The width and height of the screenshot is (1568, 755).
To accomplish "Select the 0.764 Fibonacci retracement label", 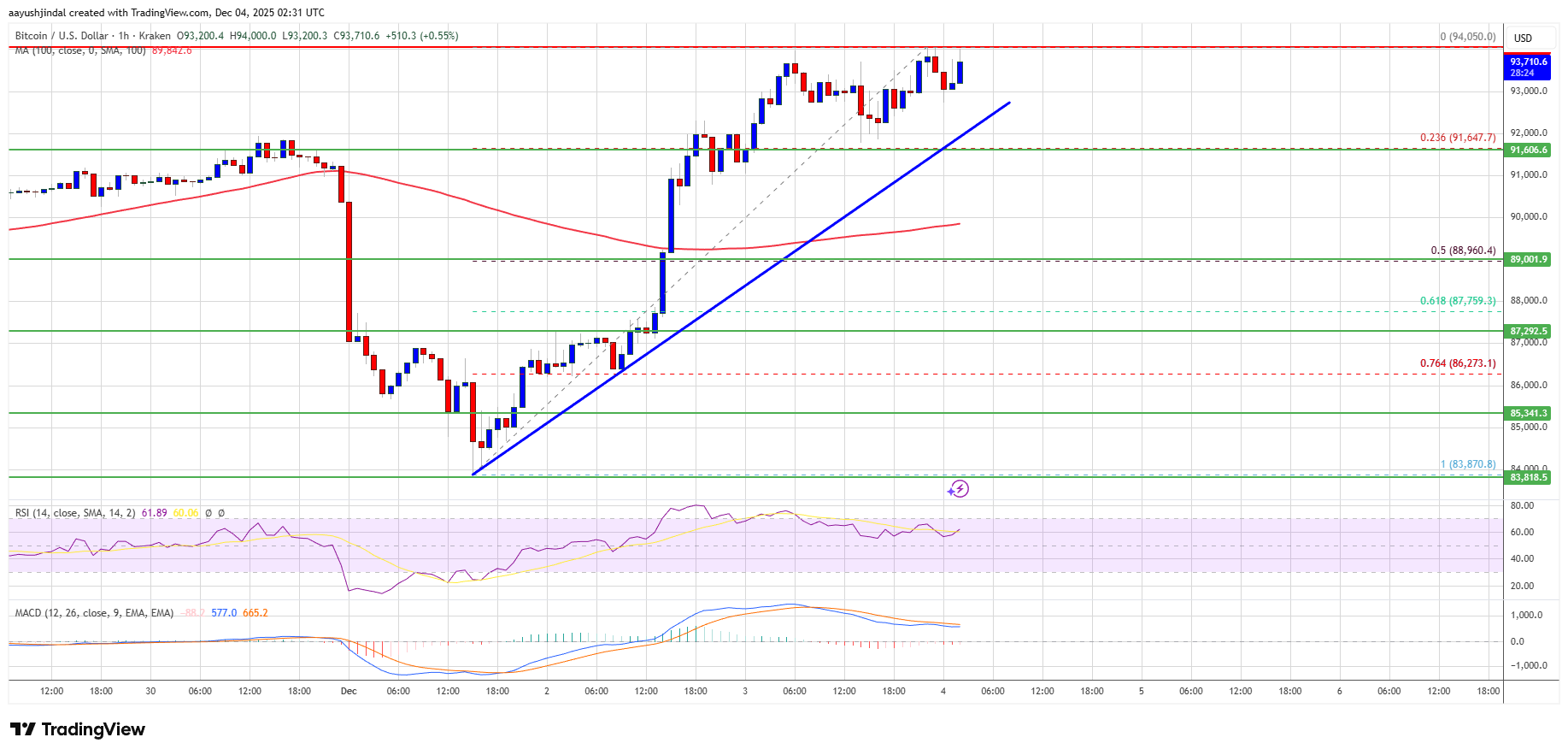I will (1457, 363).
